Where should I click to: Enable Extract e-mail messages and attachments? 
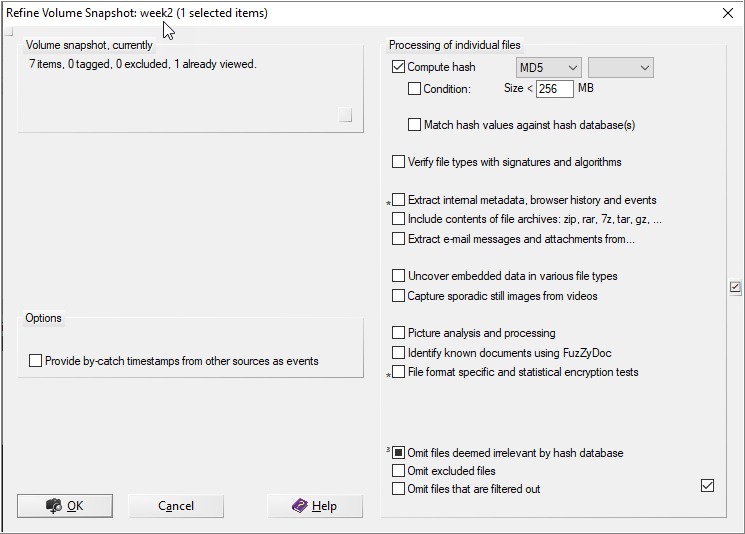(399, 239)
